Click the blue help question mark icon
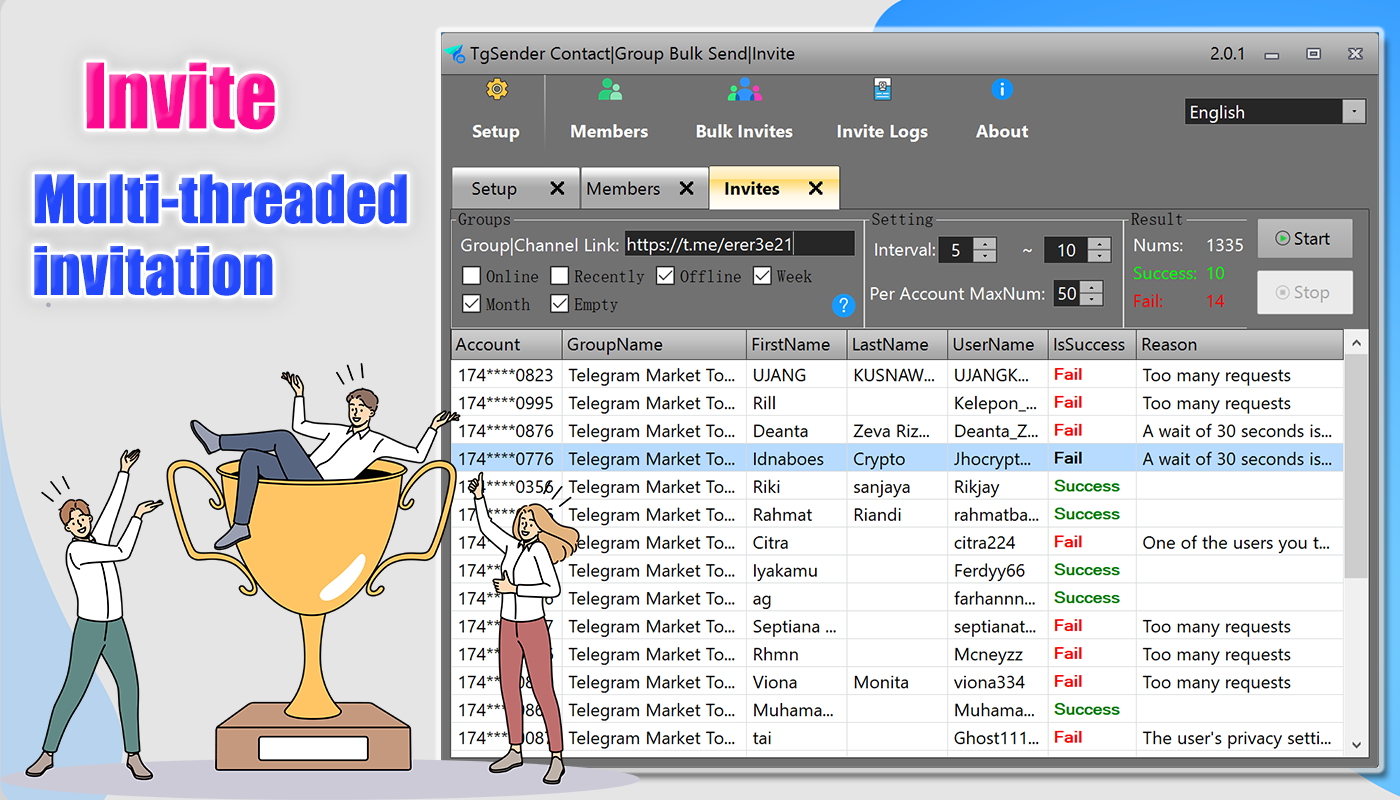This screenshot has height=800, width=1400. click(844, 305)
